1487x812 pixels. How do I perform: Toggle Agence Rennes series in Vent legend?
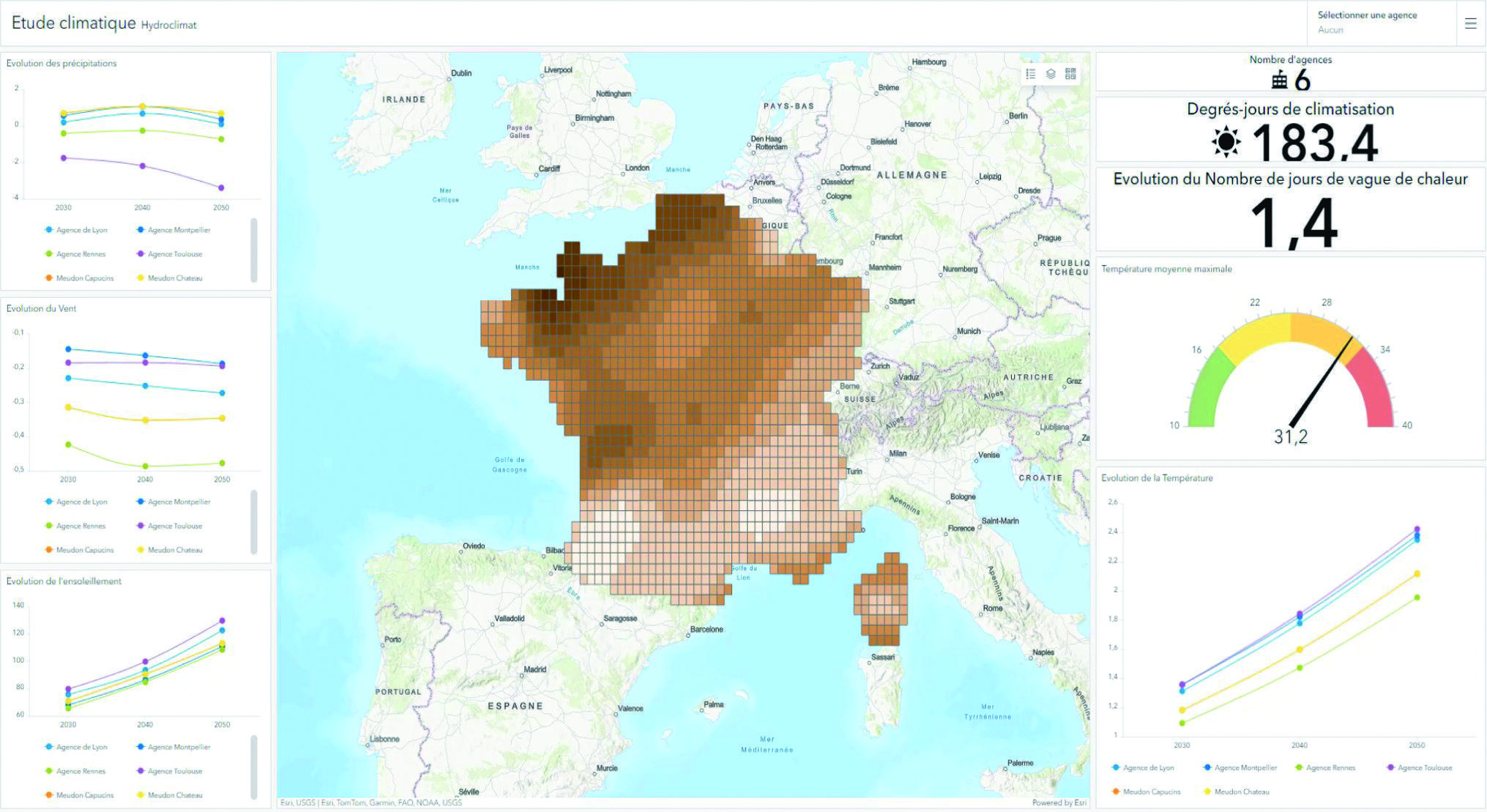pyautogui.click(x=75, y=526)
